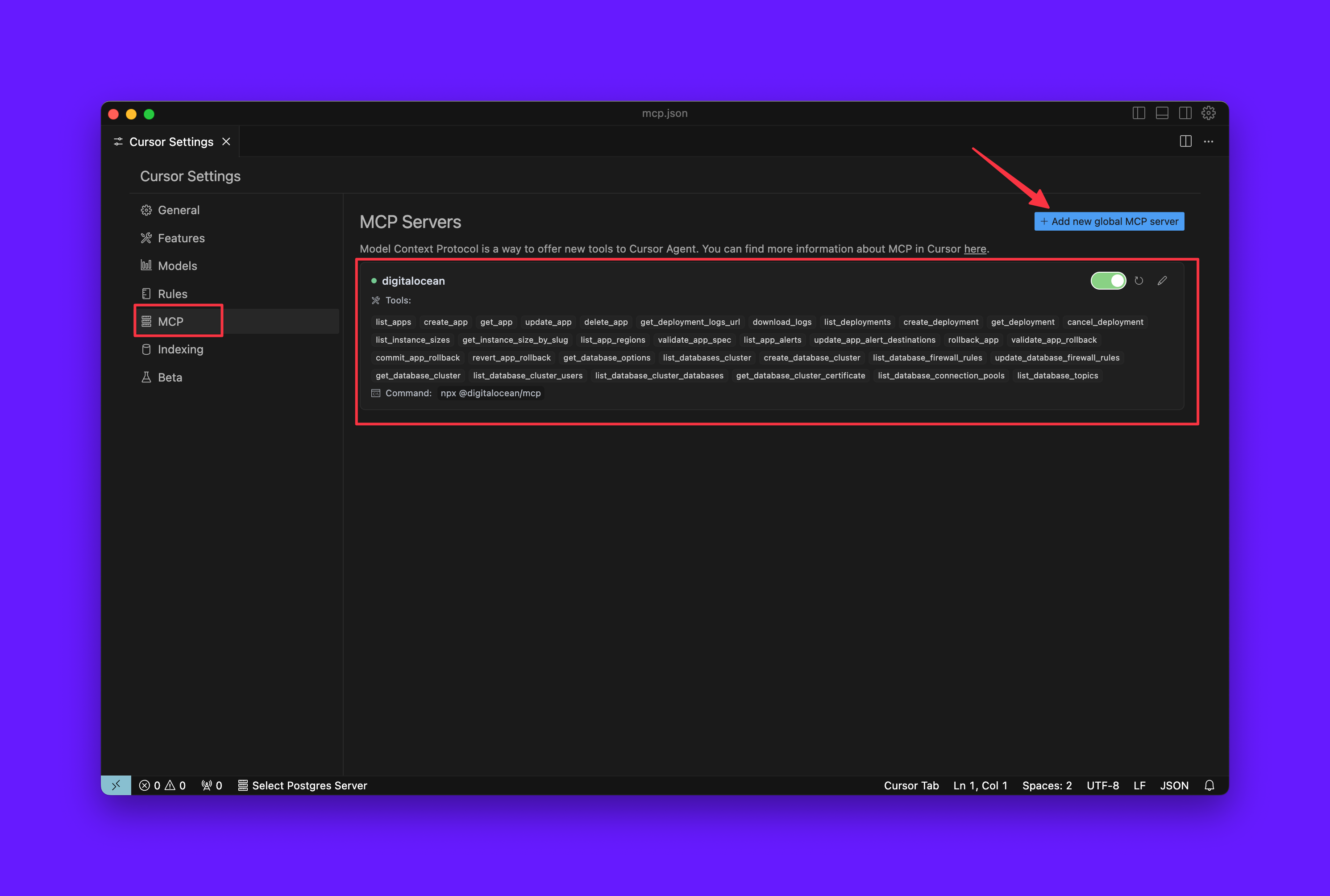Viewport: 1330px width, 896px height.
Task: Disable the digitalocean MCP server toggle
Action: [1108, 281]
